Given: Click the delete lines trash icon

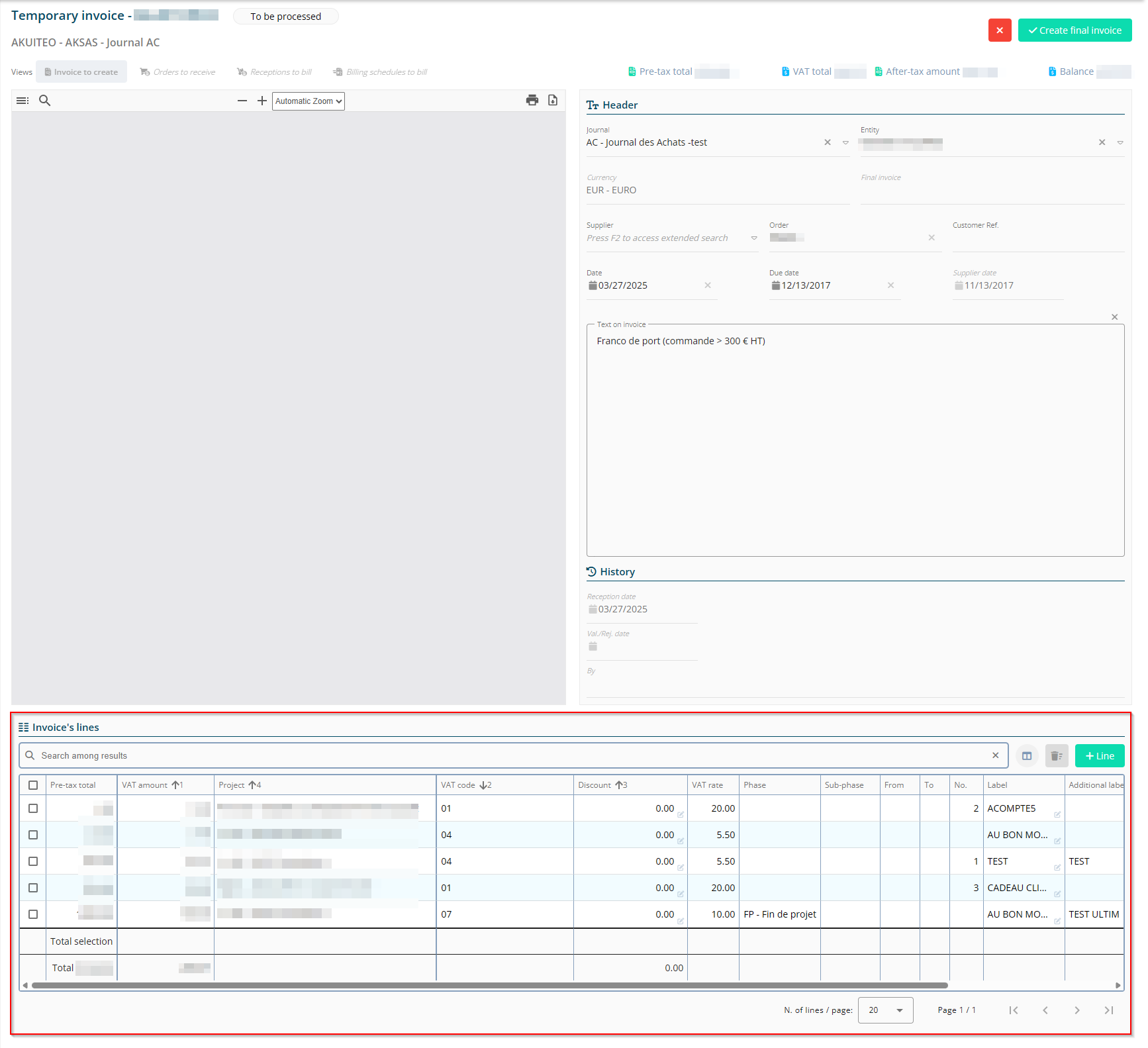Looking at the screenshot, I should (1057, 756).
